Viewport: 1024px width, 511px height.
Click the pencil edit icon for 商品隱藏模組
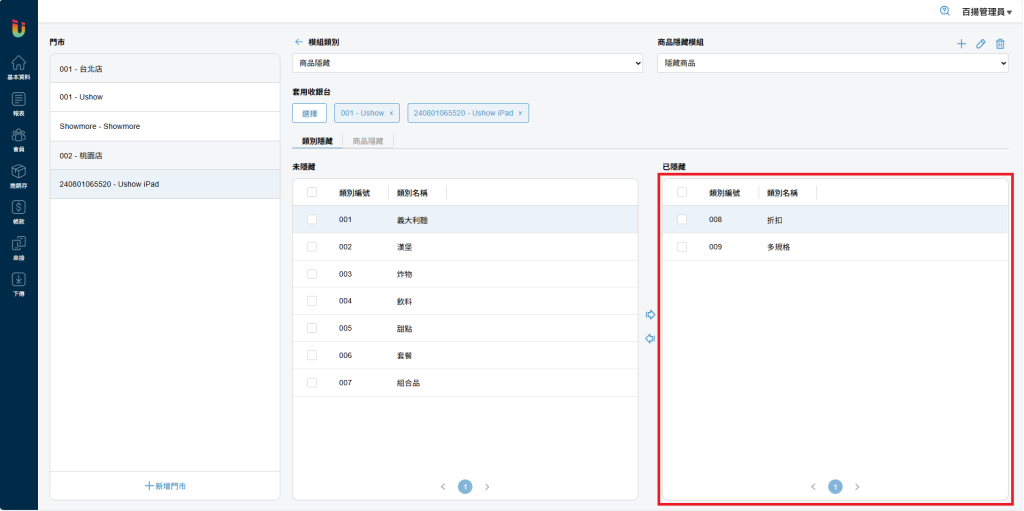coord(981,44)
